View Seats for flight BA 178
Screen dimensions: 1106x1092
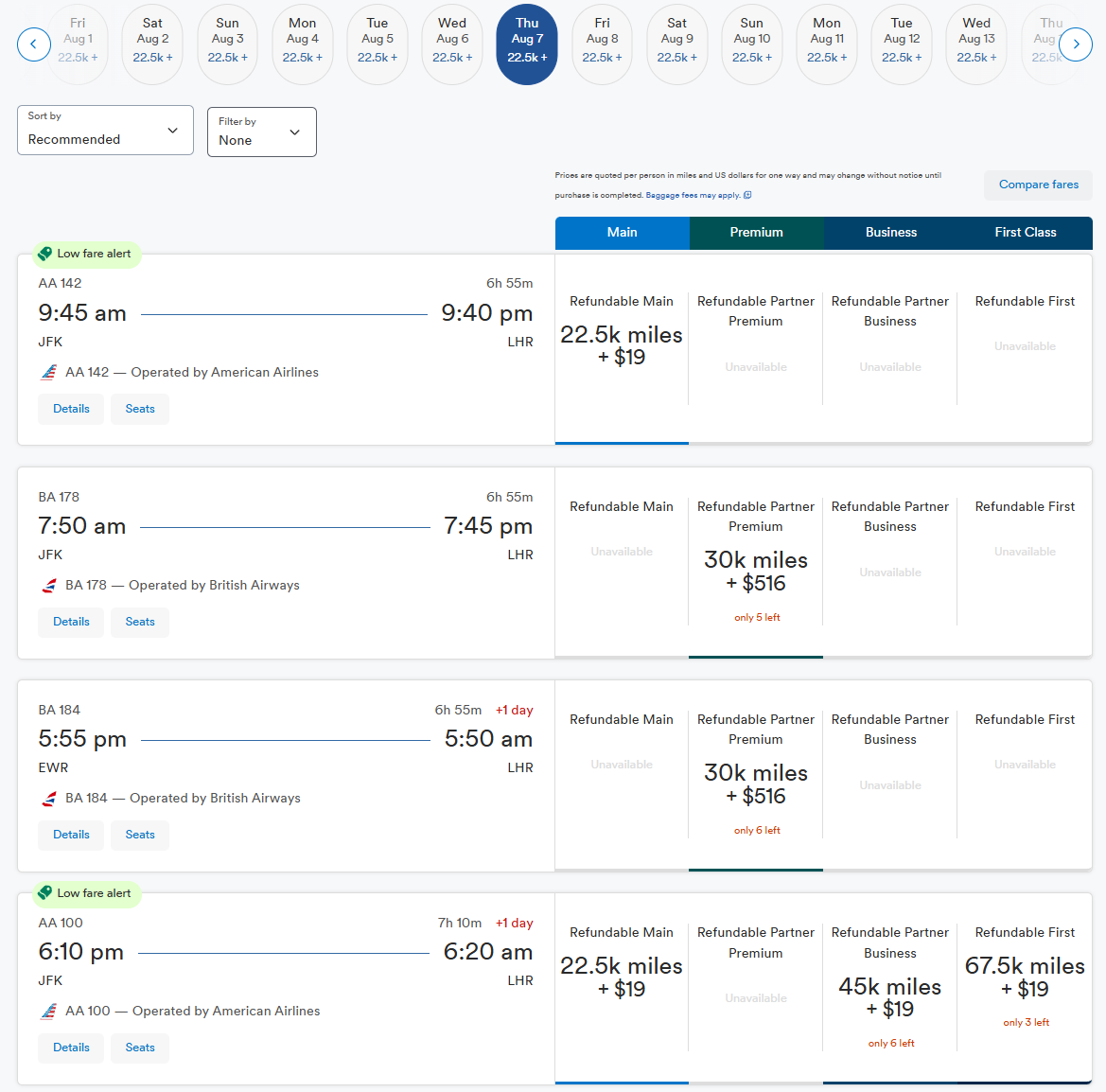click(140, 623)
